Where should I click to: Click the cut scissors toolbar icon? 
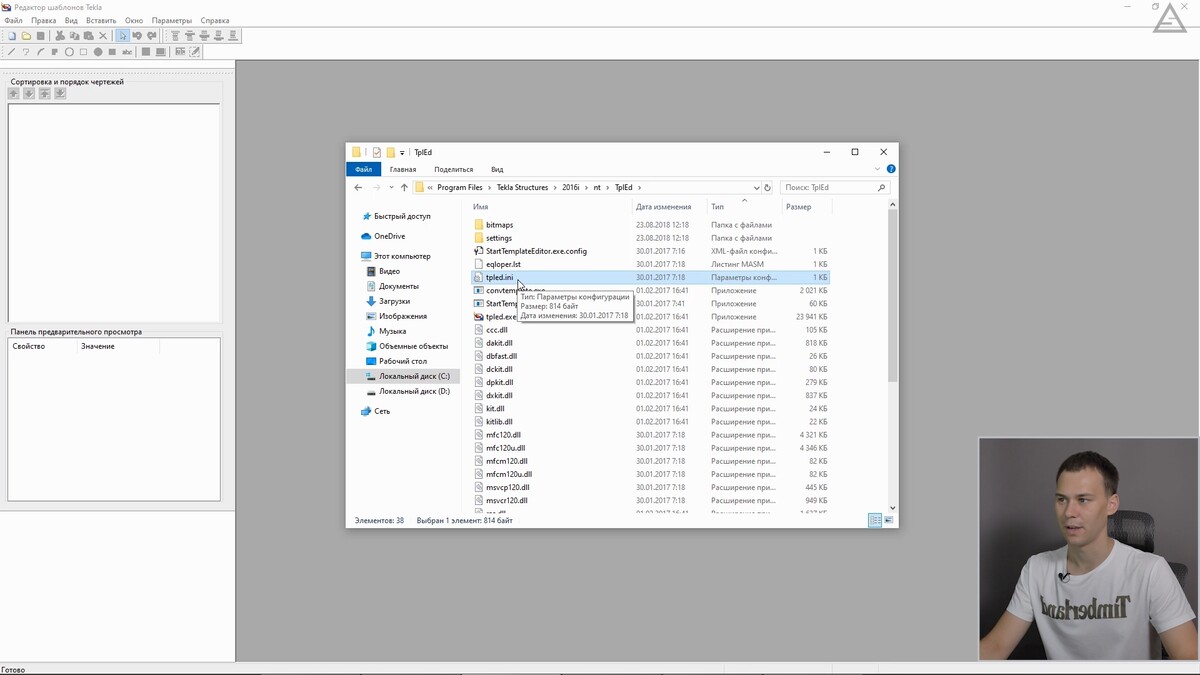tap(60, 36)
